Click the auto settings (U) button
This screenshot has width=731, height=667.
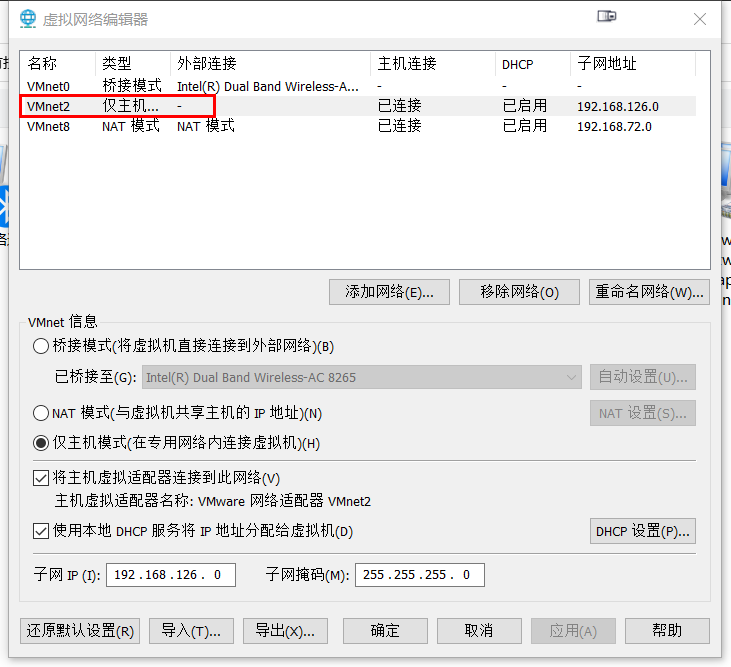coord(643,377)
